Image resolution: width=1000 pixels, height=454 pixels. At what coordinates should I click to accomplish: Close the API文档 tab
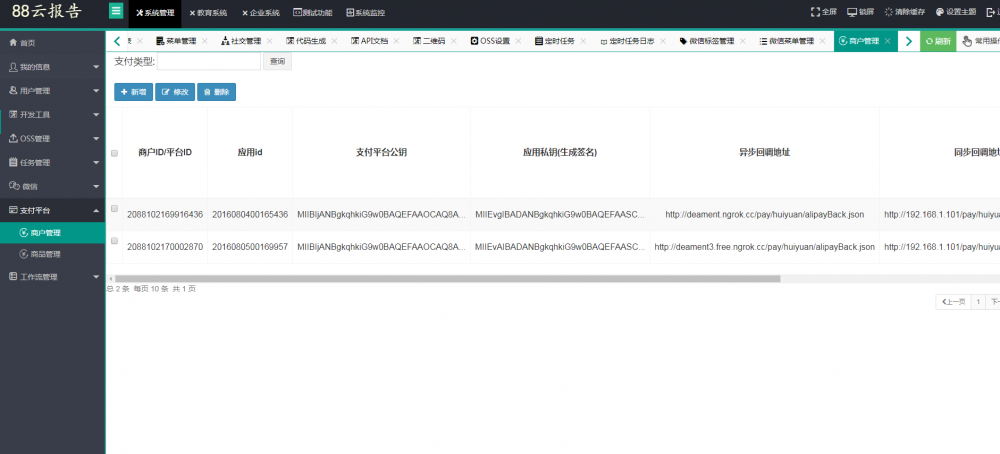pos(396,41)
